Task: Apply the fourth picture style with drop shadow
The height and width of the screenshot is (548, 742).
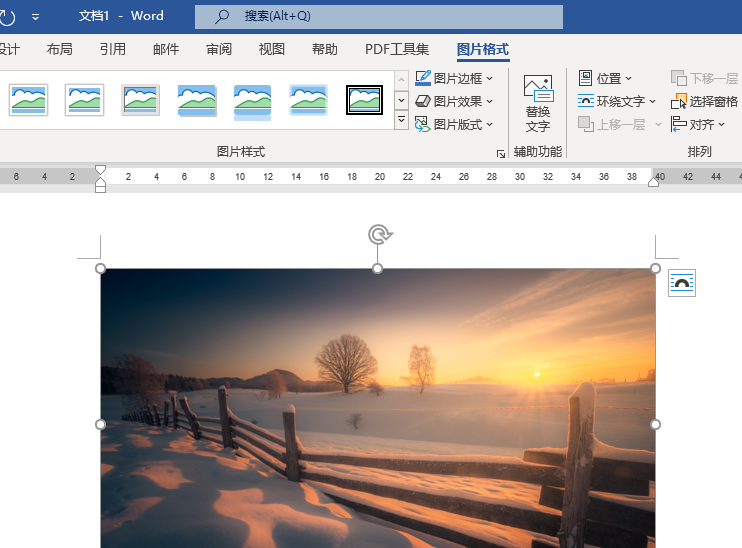Action: (197, 100)
